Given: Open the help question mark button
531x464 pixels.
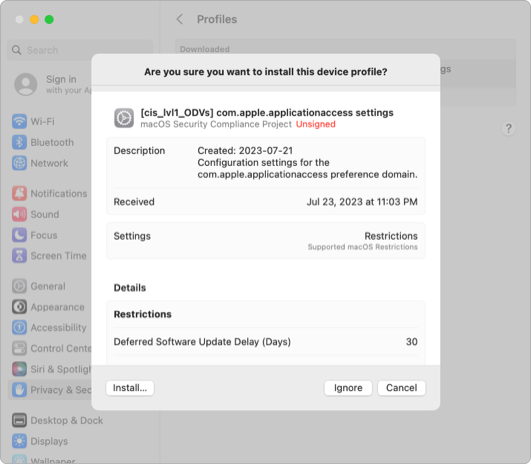Looking at the screenshot, I should tap(508, 128).
